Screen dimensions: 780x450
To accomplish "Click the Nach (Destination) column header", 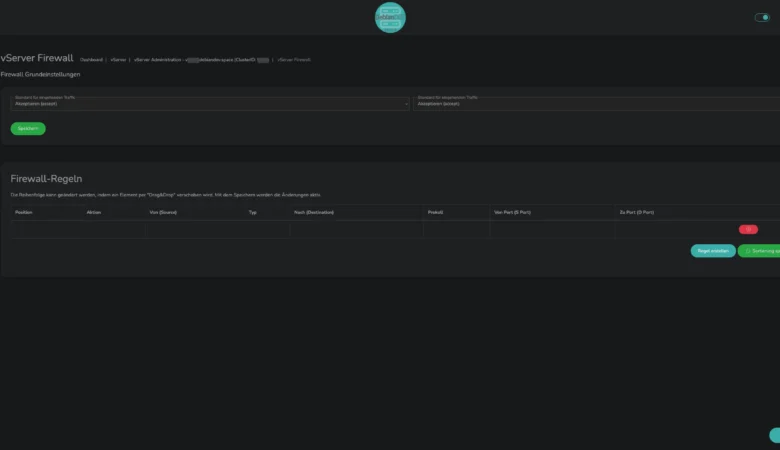I will [x=314, y=212].
